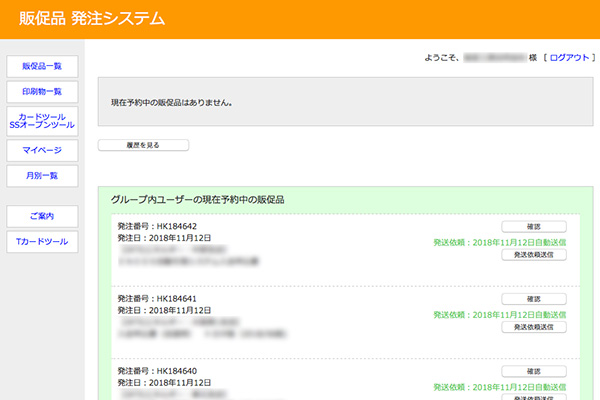Click 確認 for order HK184642

tap(533, 227)
